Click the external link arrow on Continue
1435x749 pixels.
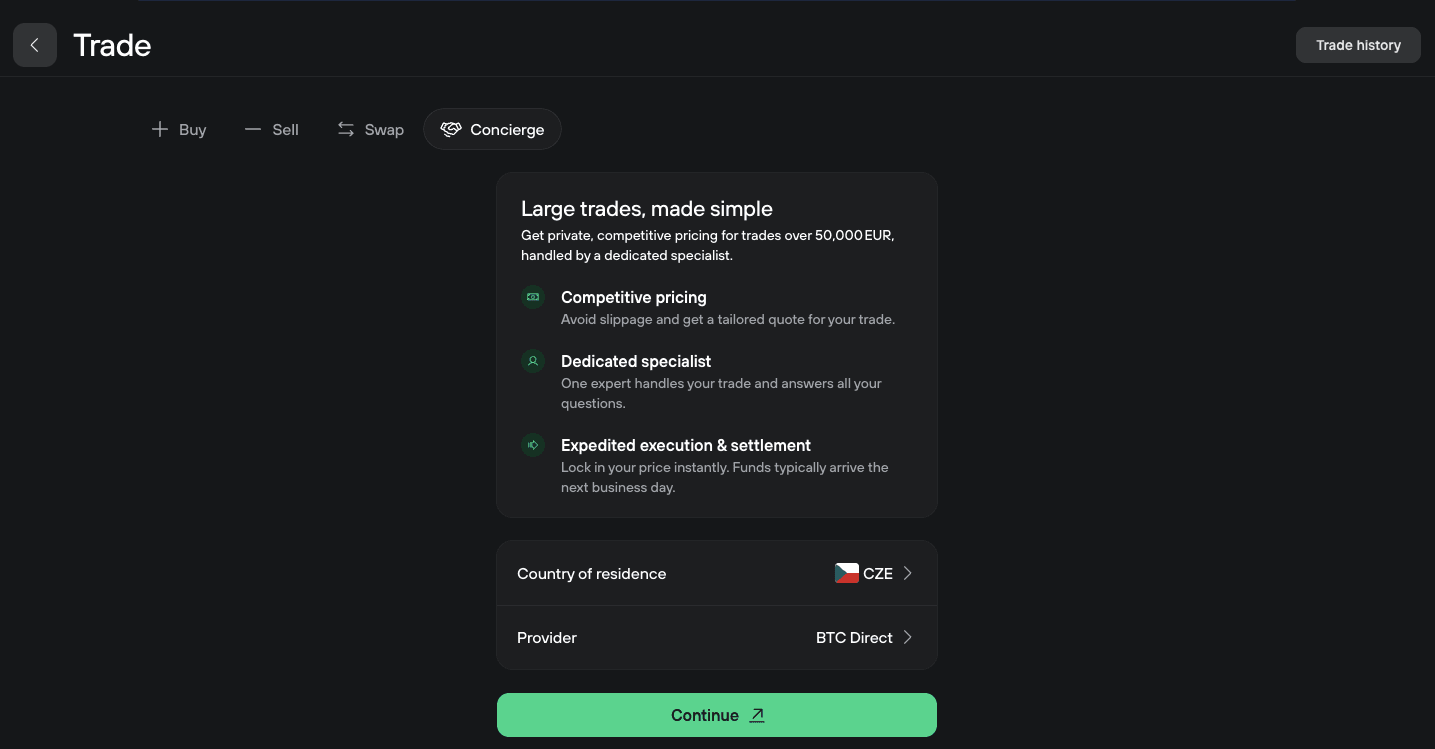click(x=757, y=715)
